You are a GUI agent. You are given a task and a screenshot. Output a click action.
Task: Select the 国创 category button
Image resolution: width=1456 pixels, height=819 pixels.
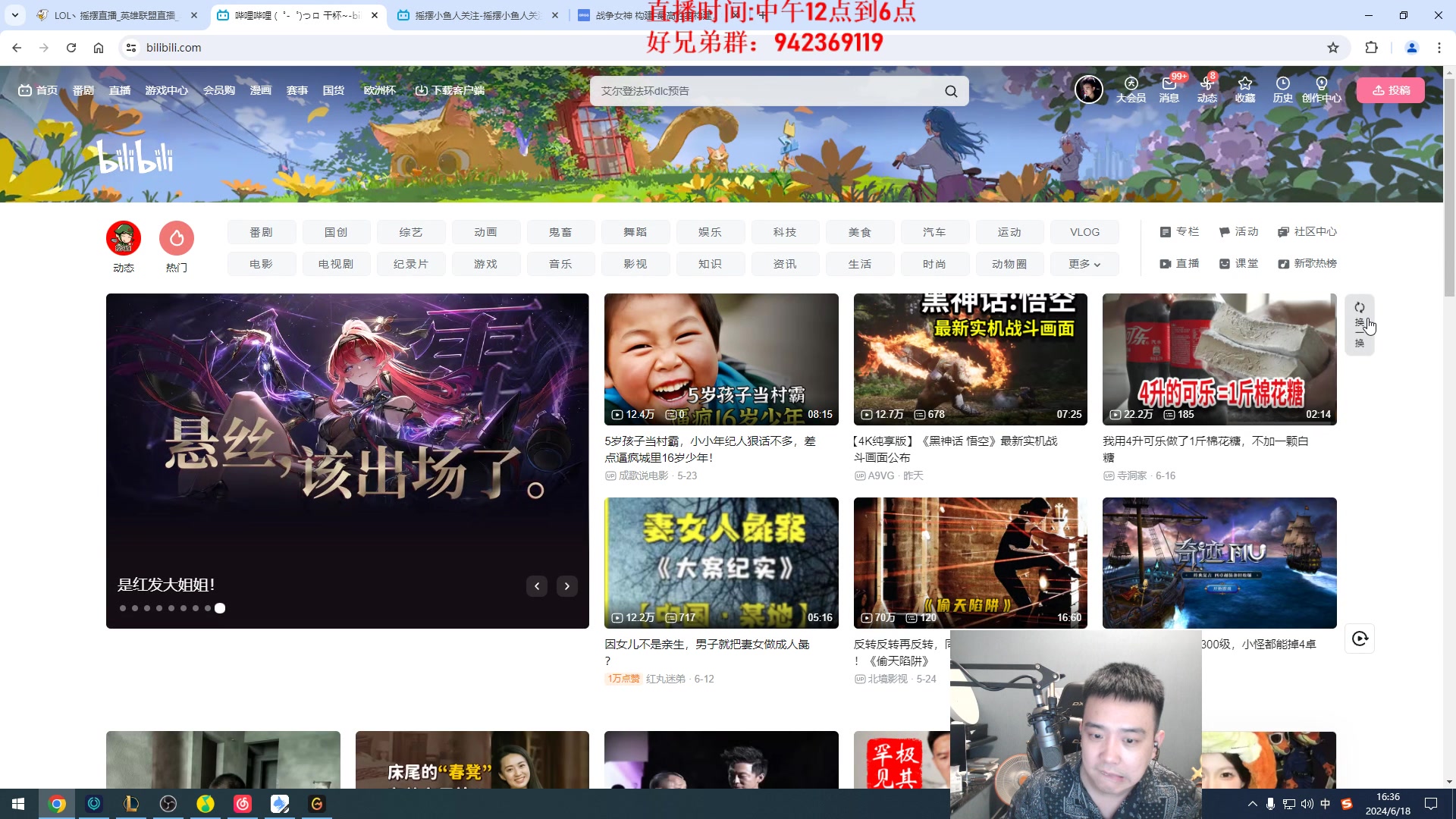pyautogui.click(x=336, y=232)
